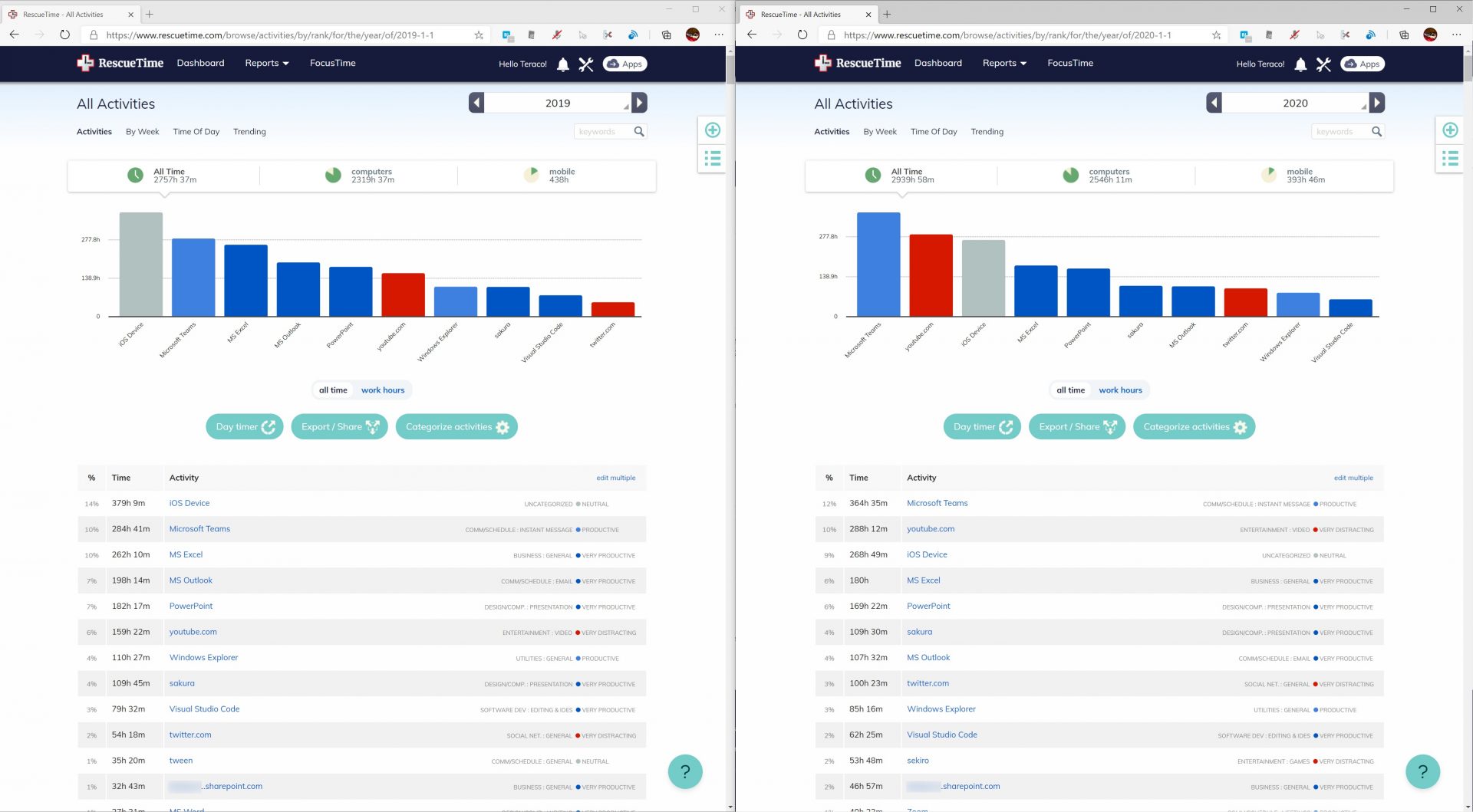Search keywords magnifier in 2019 window
This screenshot has width=1473, height=812.
pyautogui.click(x=639, y=132)
